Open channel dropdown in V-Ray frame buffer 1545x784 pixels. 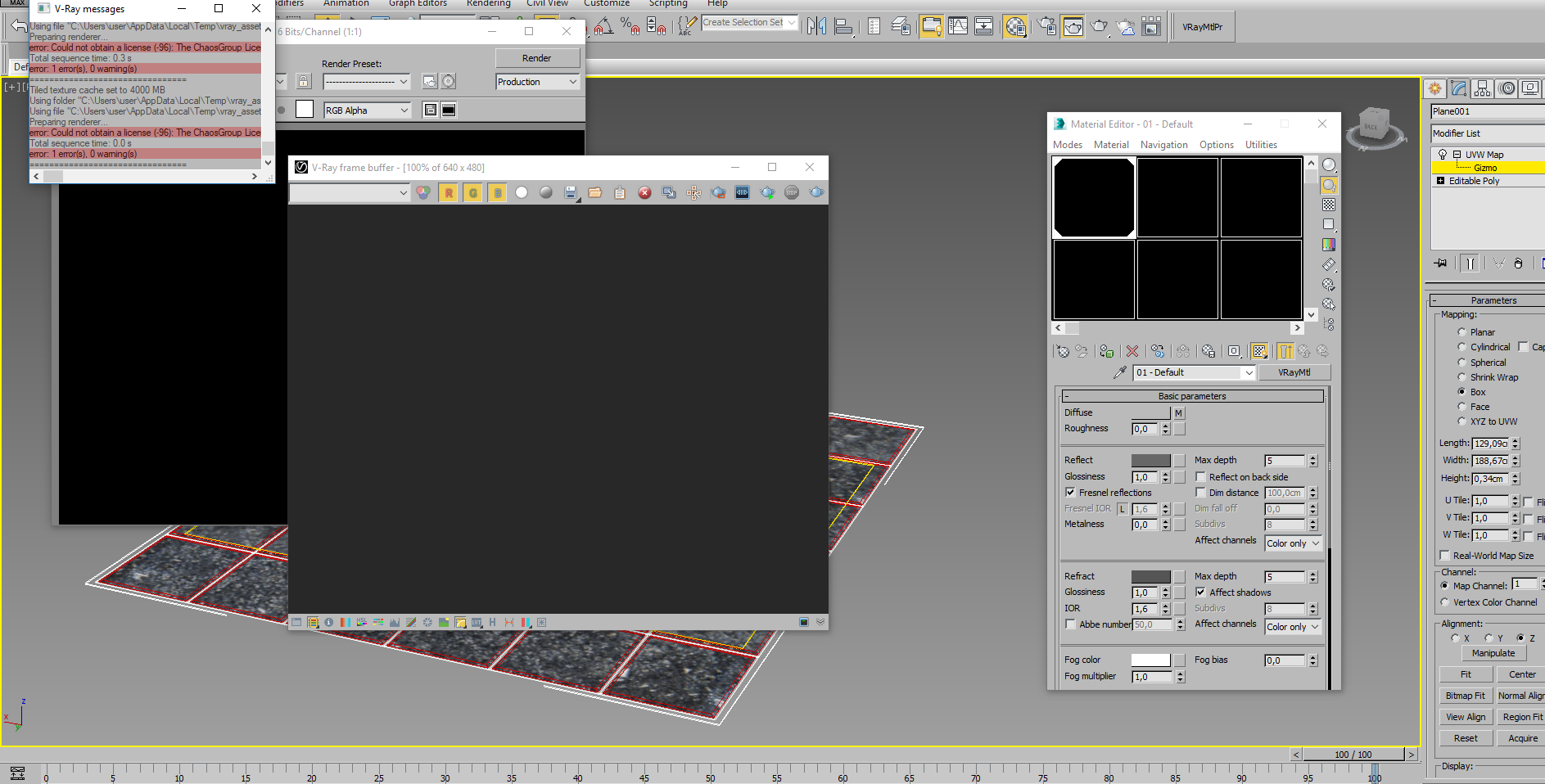click(350, 193)
